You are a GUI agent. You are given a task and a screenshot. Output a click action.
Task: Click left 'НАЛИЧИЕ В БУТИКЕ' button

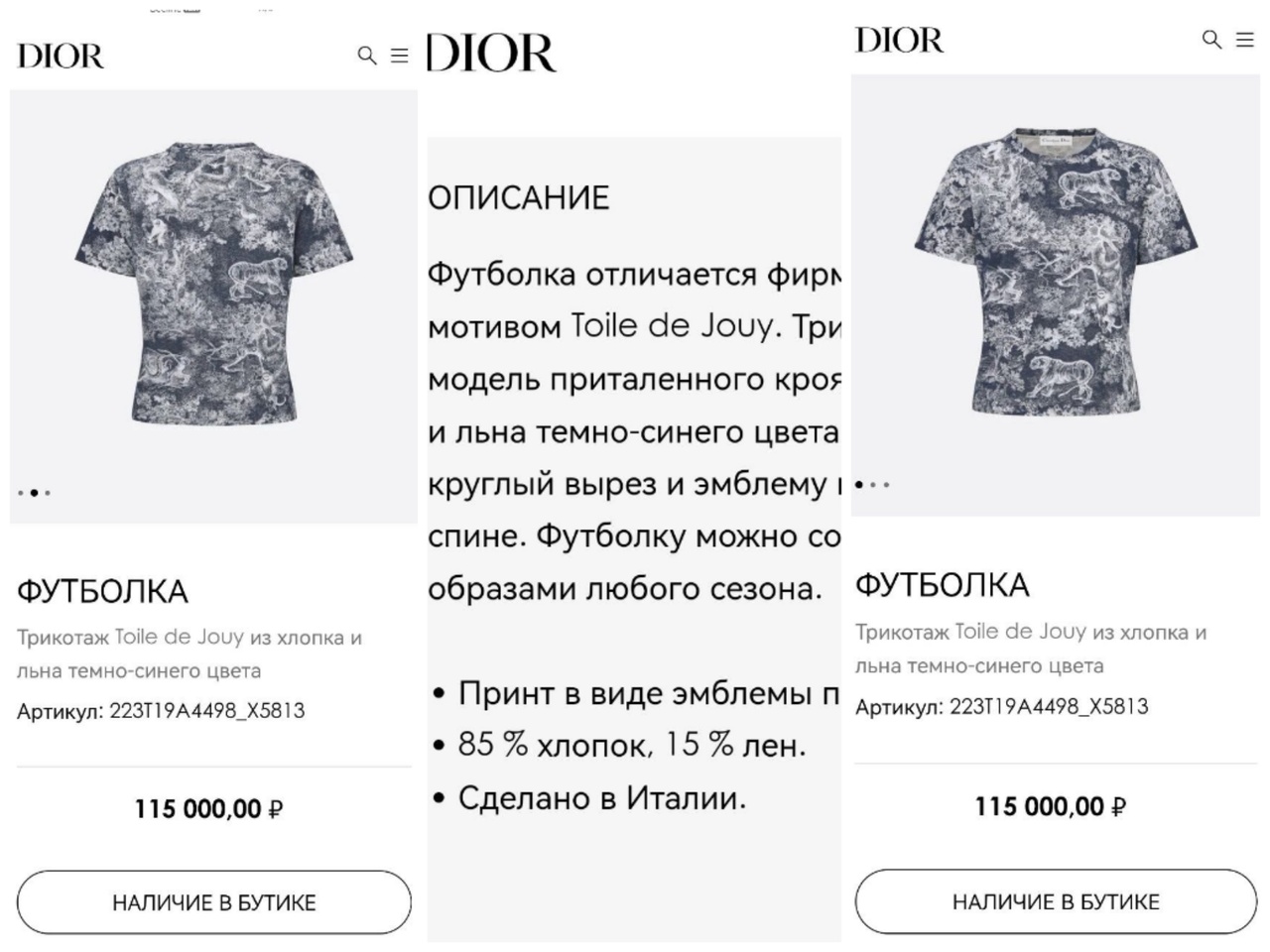(213, 902)
